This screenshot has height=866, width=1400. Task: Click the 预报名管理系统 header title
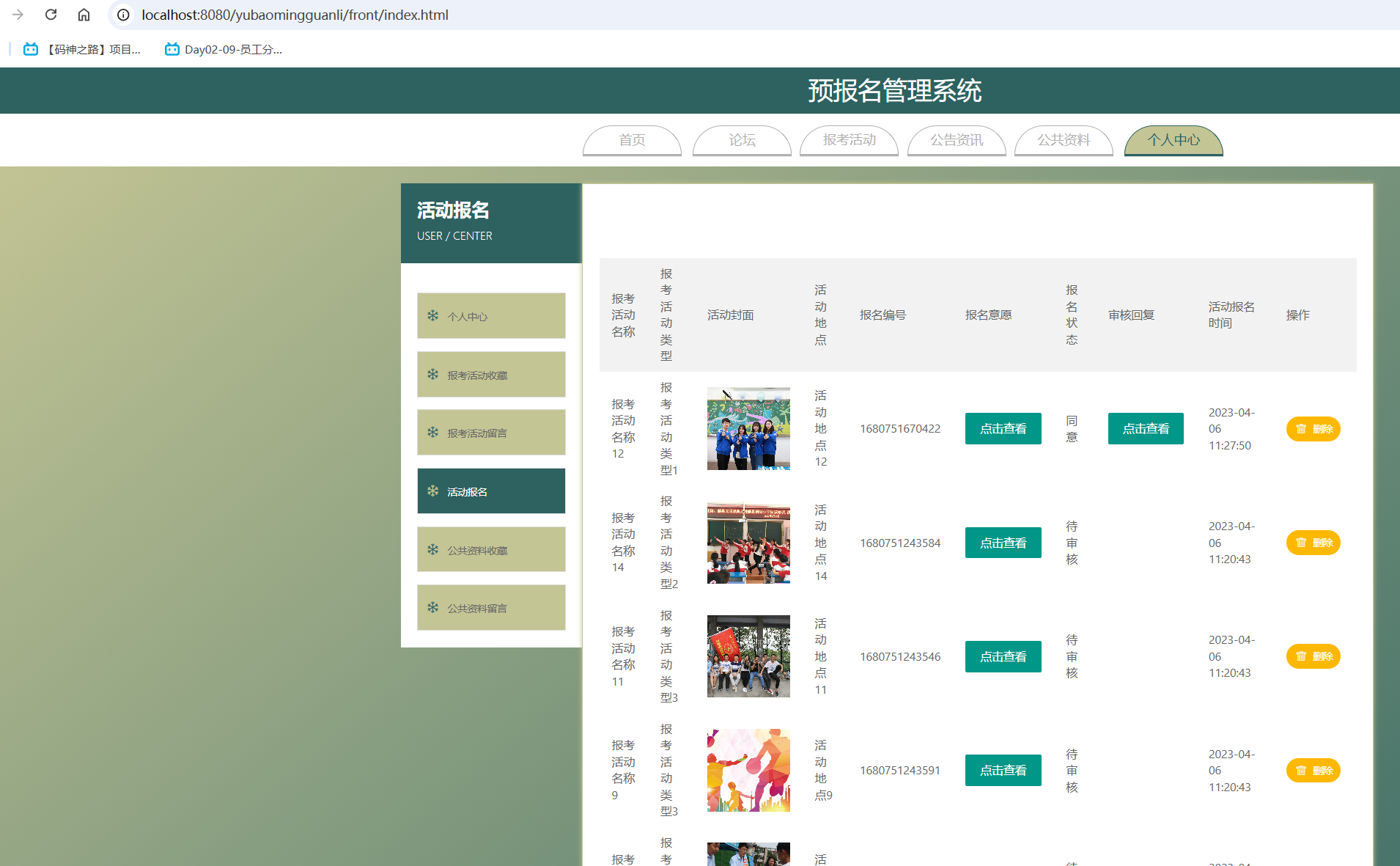click(894, 91)
